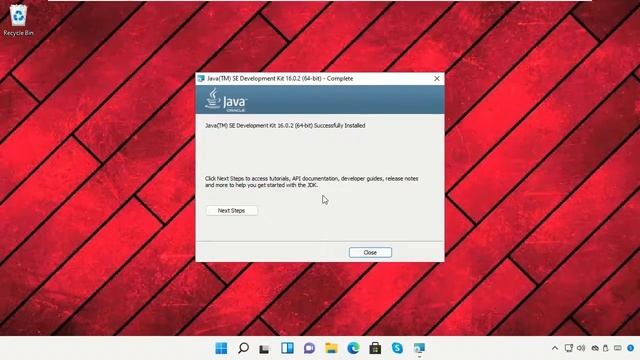The image size is (640, 360).
Task: Click the 'Successfully Installed' message text
Action: (285, 126)
